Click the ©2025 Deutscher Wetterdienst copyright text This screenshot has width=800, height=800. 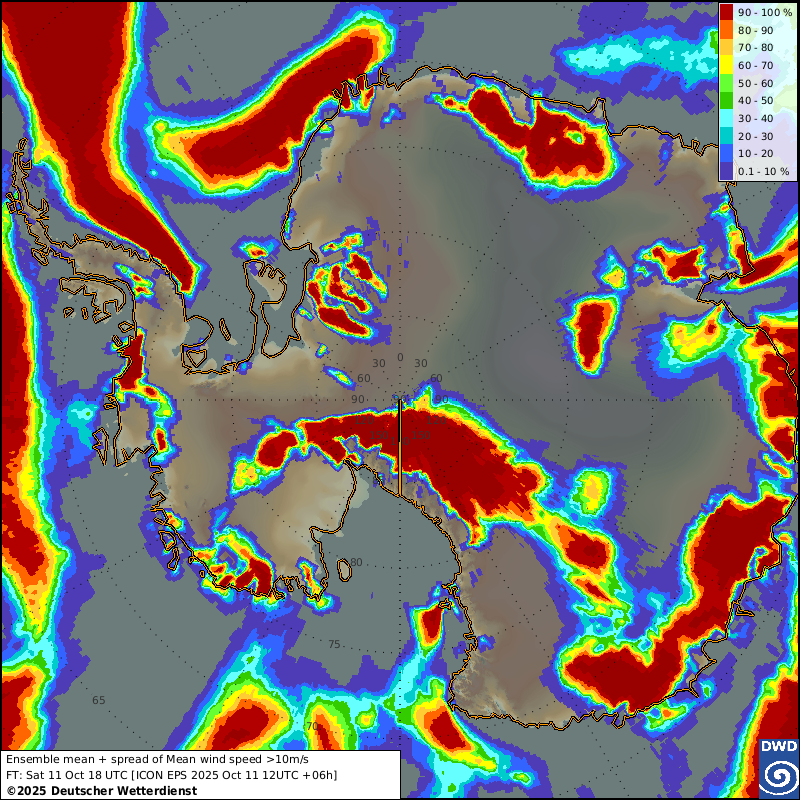(101, 791)
